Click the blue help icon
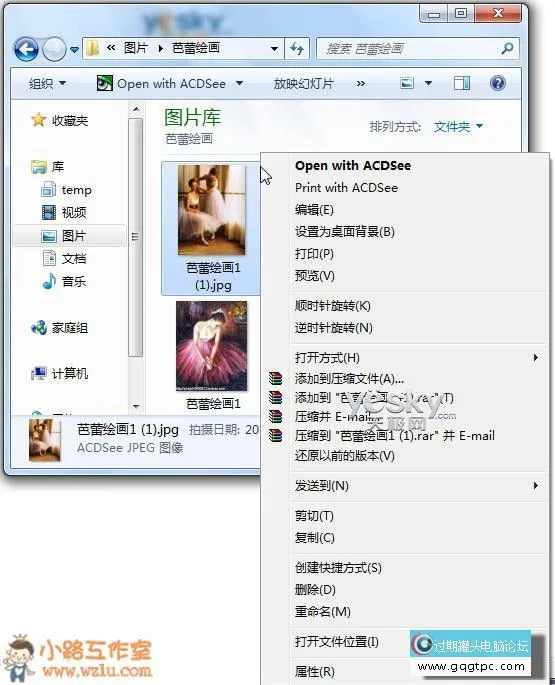Image resolution: width=555 pixels, height=685 pixels. tap(498, 83)
